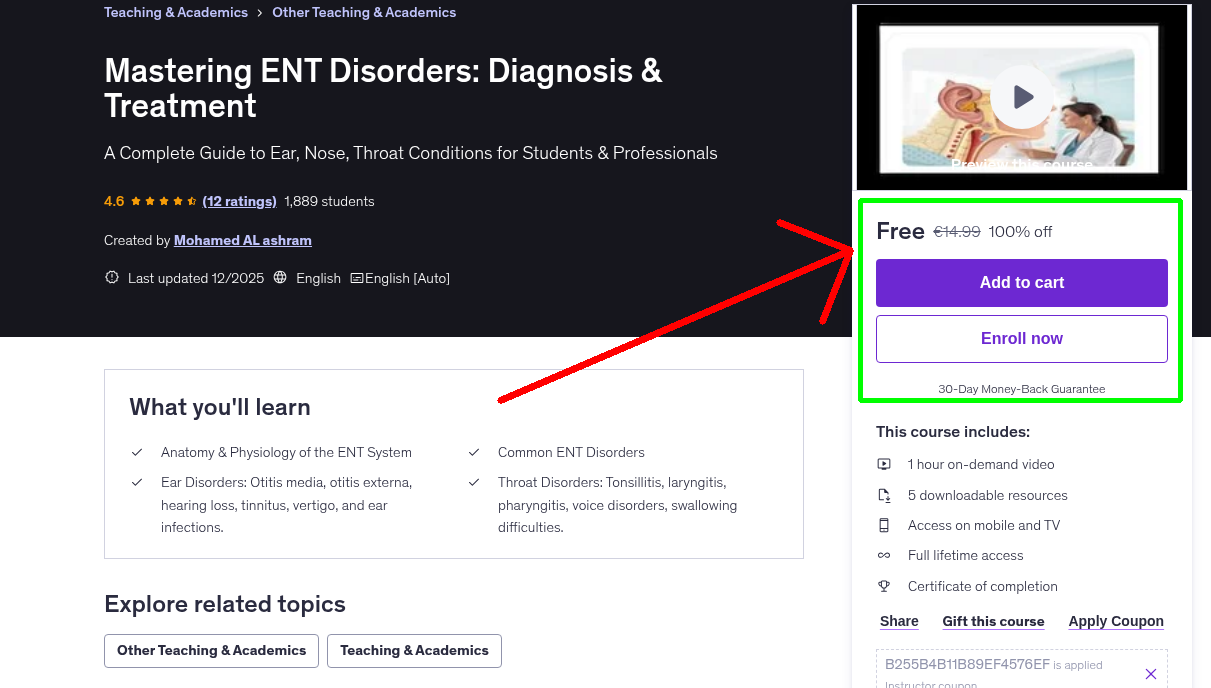Click Add to cart
The height and width of the screenshot is (688, 1211).
[x=1021, y=283]
